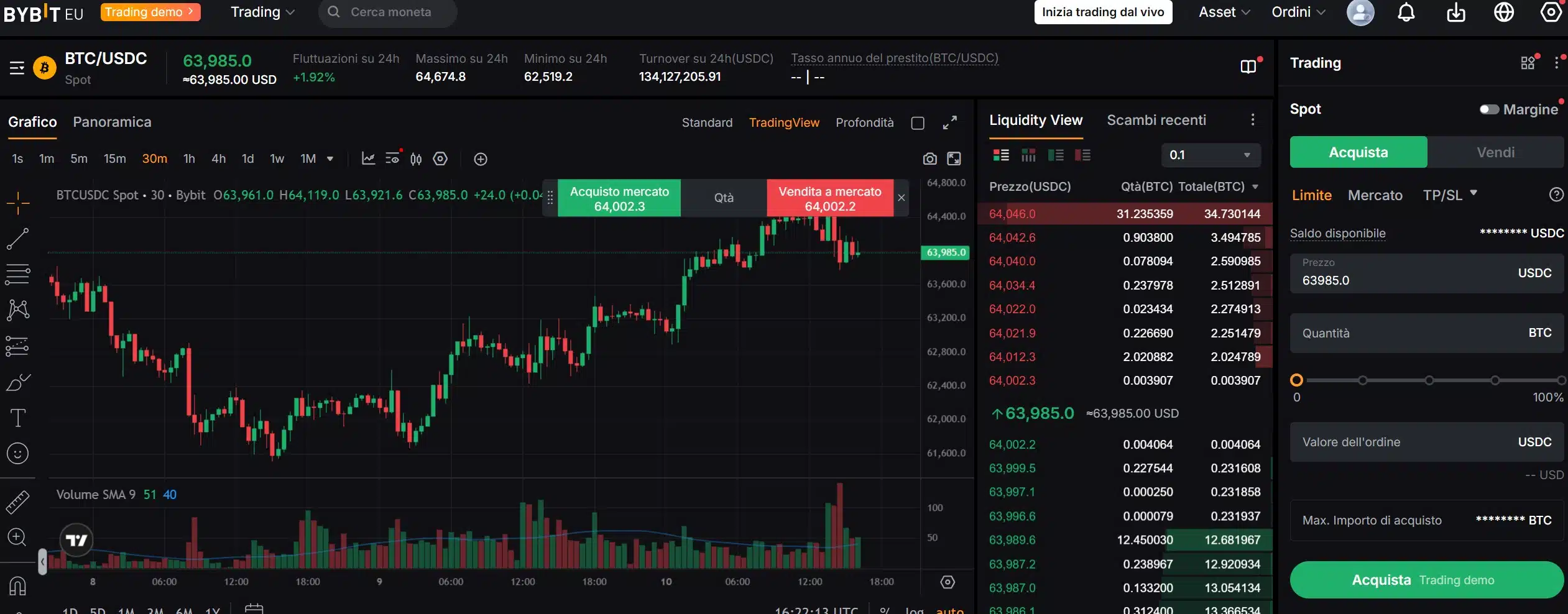Select the 1h timeframe

click(189, 159)
